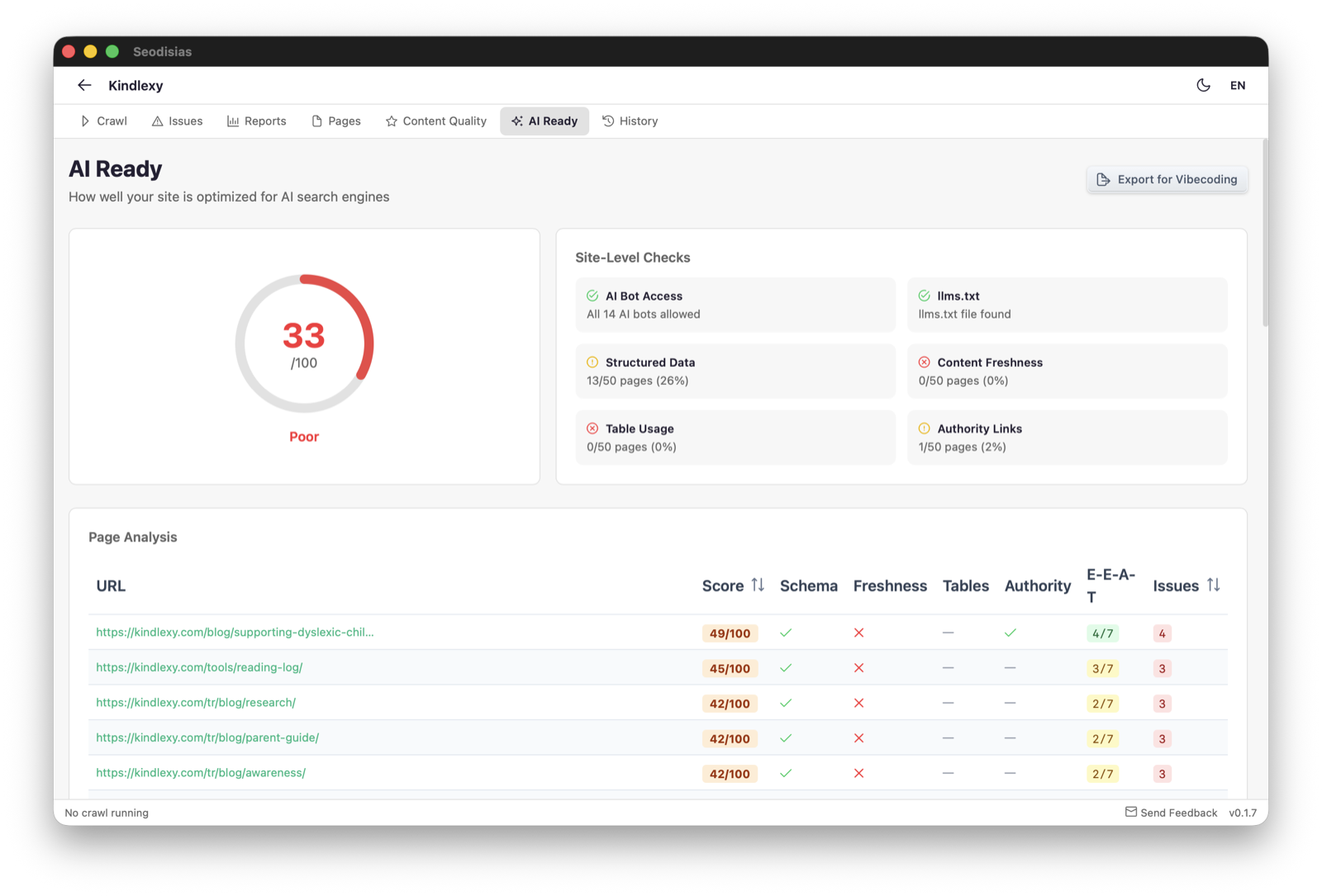Screen dimensions: 1322x896
Task: Click the Content Quality star icon
Action: point(392,121)
